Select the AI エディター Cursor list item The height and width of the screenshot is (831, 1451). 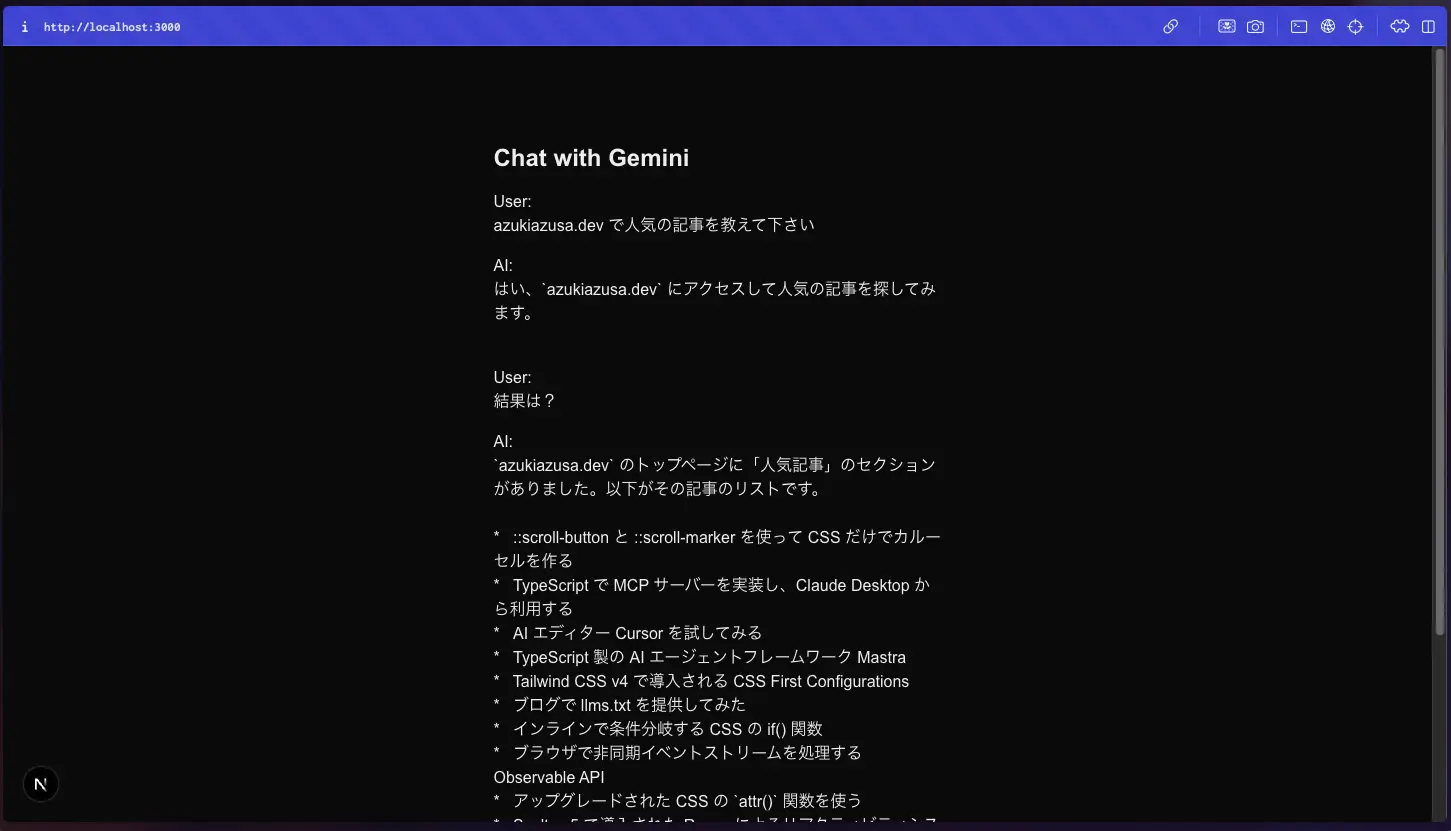636,632
